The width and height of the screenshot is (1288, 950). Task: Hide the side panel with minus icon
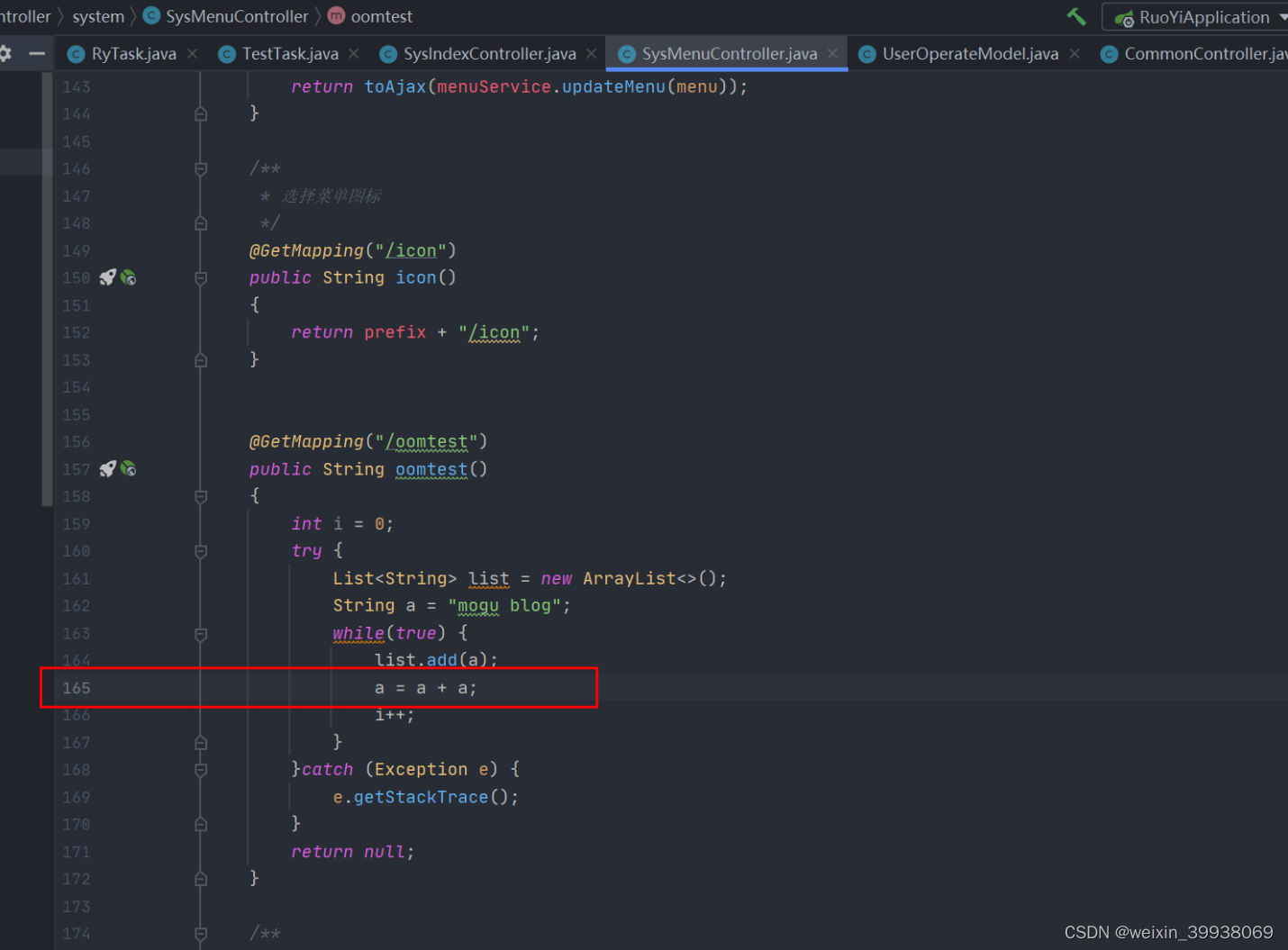point(37,54)
